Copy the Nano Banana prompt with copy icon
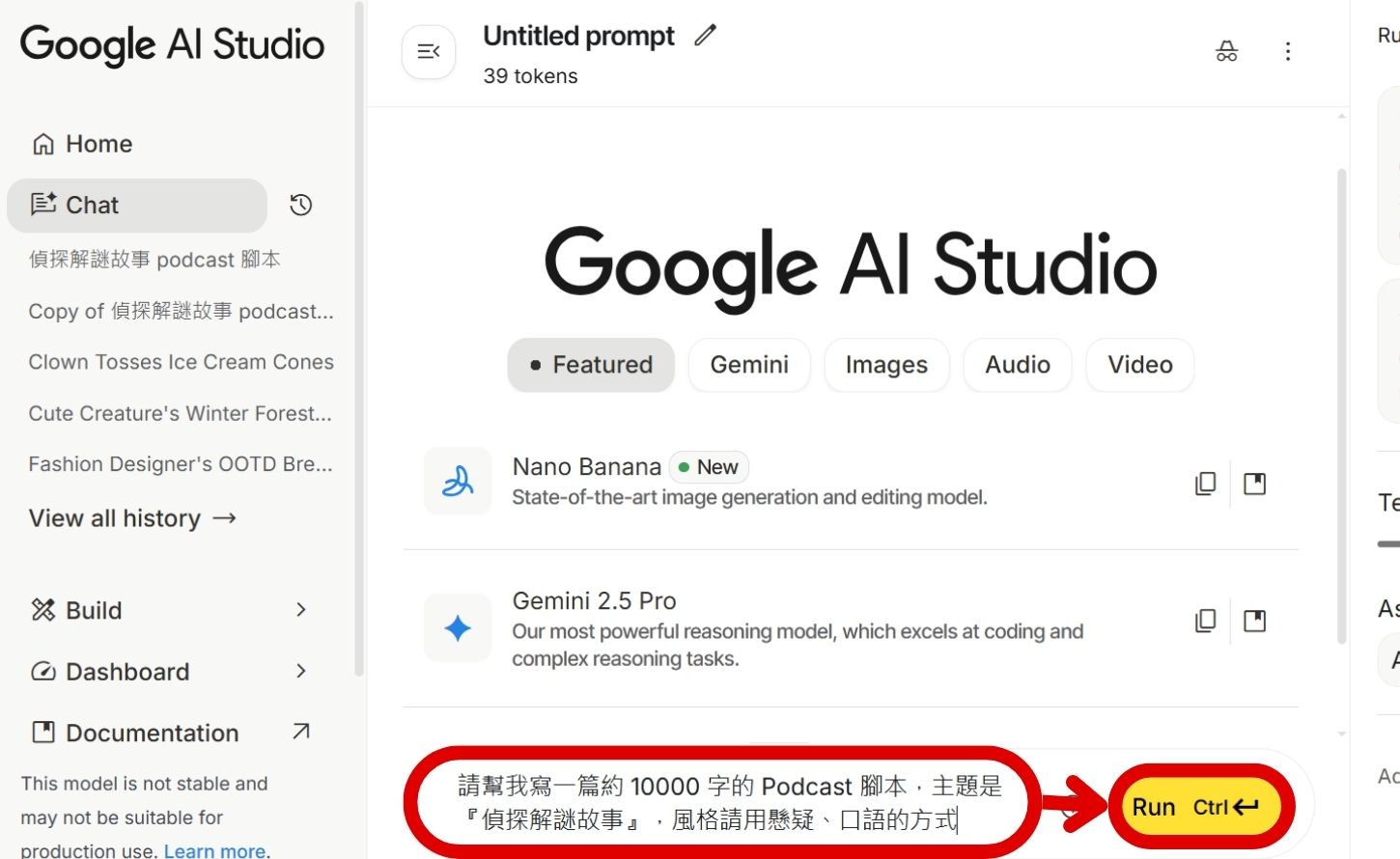Screen dimensions: 1400x859 [1205, 483]
